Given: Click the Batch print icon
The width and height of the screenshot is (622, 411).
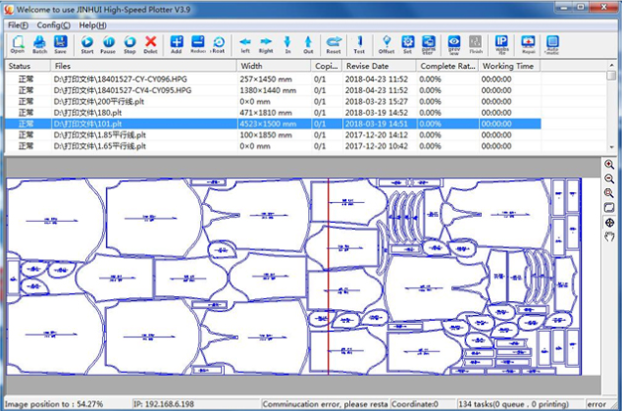Looking at the screenshot, I should coord(39,44).
